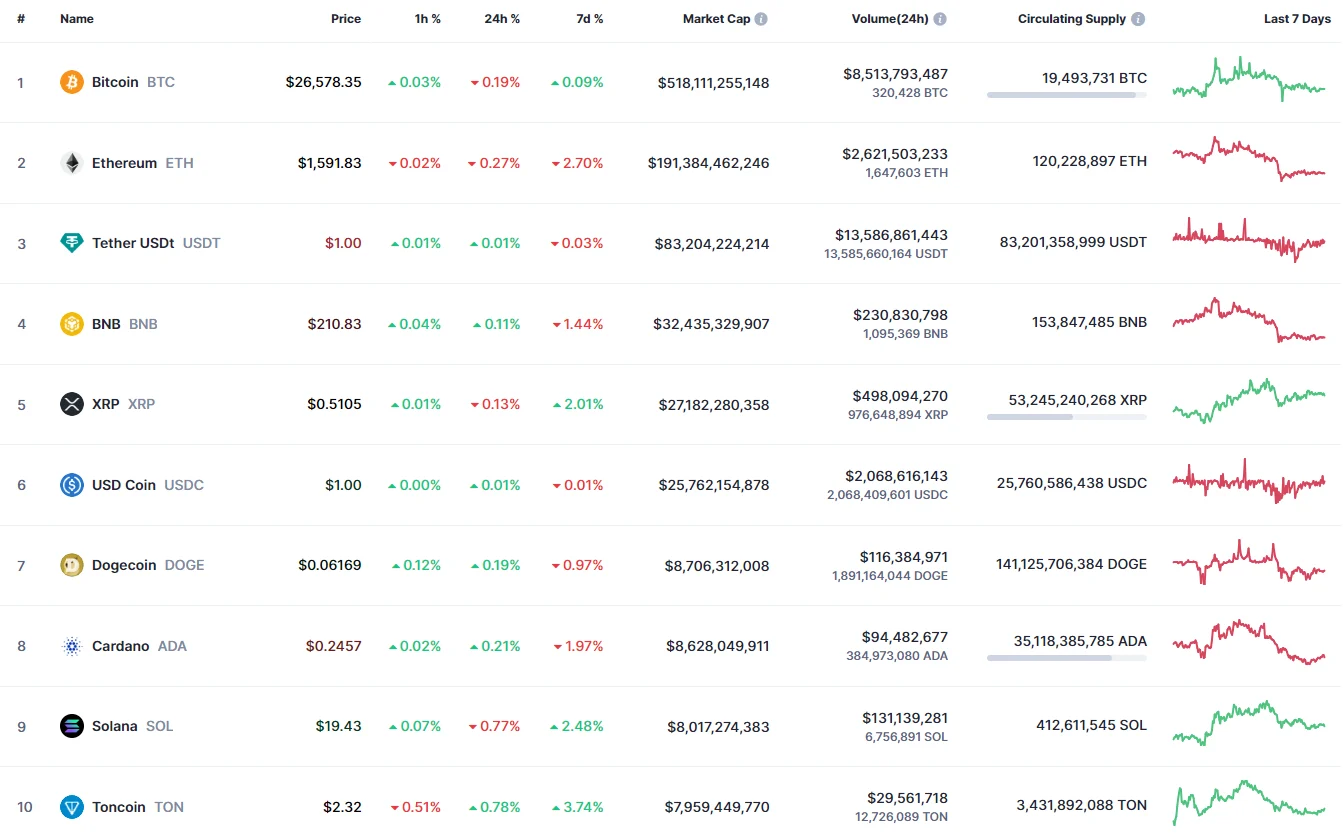Click the Dogecoin logo icon

pos(72,565)
